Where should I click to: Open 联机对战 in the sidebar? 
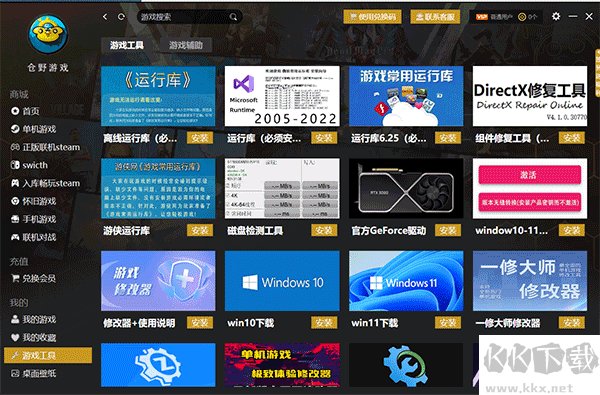click(x=33, y=237)
